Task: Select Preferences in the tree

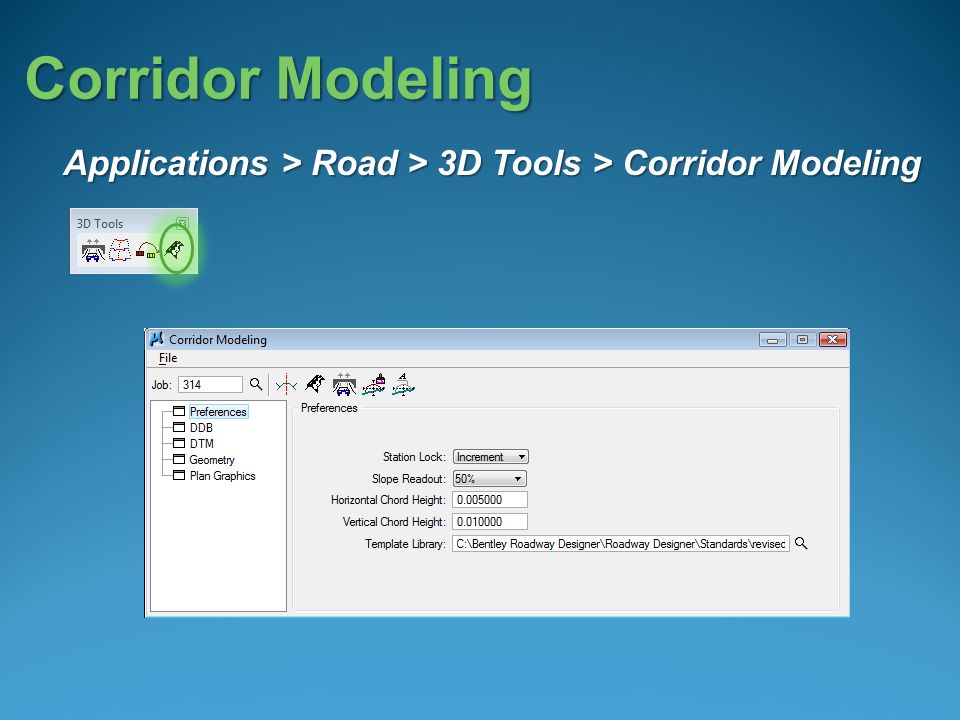Action: pyautogui.click(x=218, y=412)
